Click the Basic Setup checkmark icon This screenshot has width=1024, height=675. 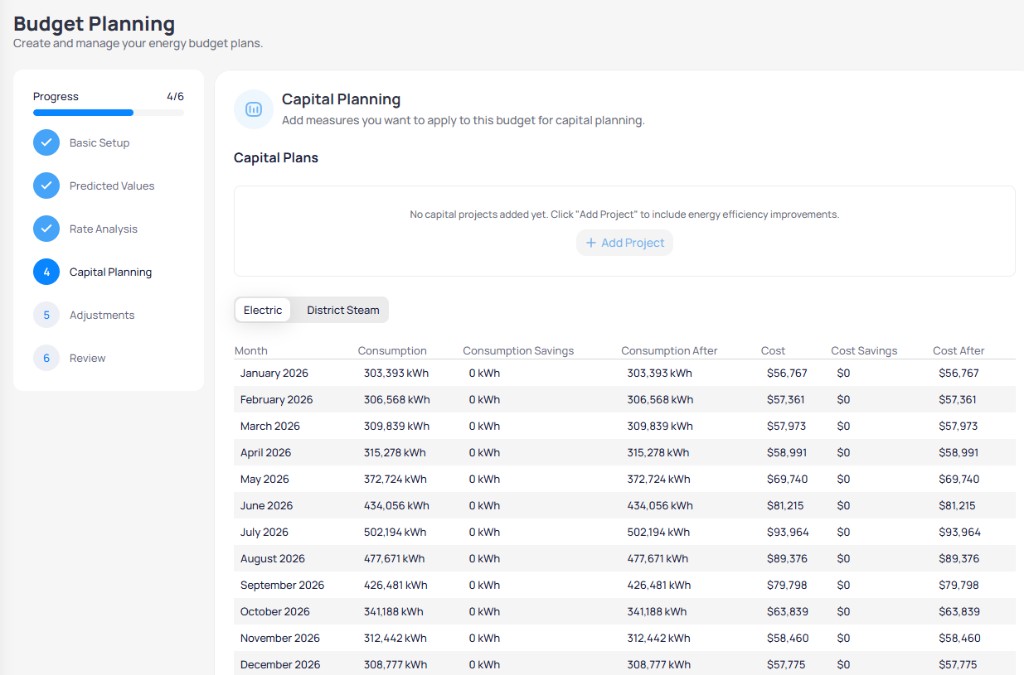click(x=46, y=142)
